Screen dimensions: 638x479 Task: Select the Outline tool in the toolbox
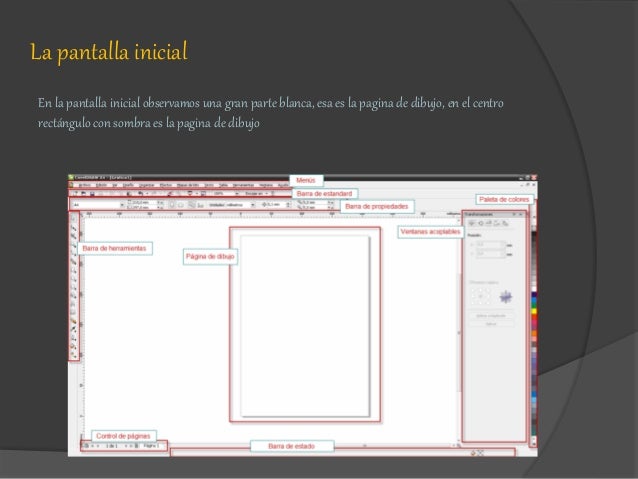tap(73, 338)
